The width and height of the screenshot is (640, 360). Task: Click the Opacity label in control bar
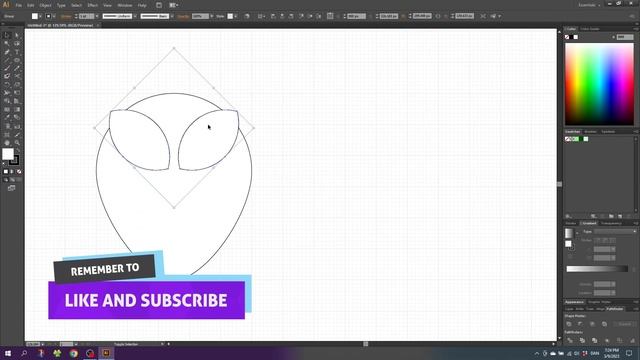(183, 16)
